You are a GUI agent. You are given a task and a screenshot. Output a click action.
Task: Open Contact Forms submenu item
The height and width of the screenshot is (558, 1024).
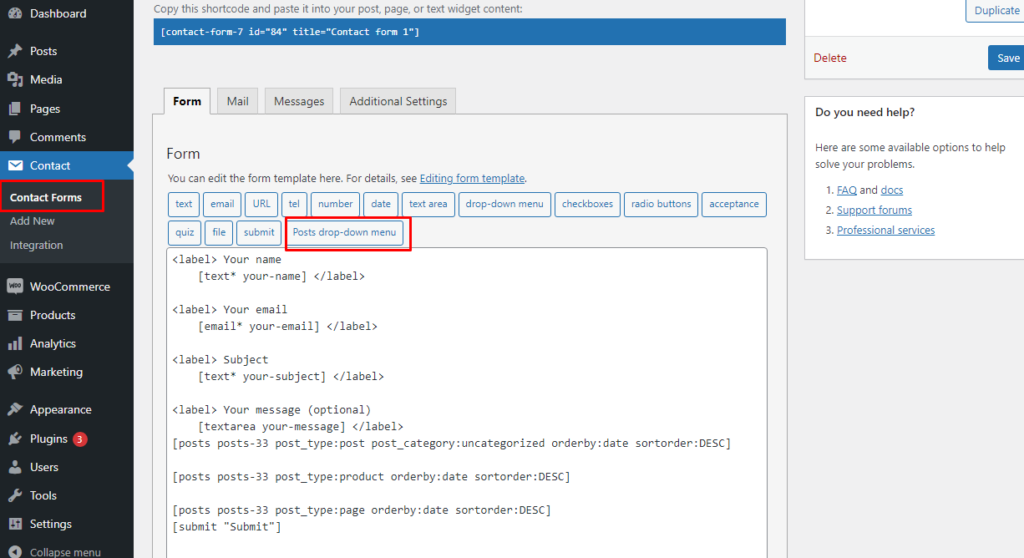pyautogui.click(x=46, y=197)
